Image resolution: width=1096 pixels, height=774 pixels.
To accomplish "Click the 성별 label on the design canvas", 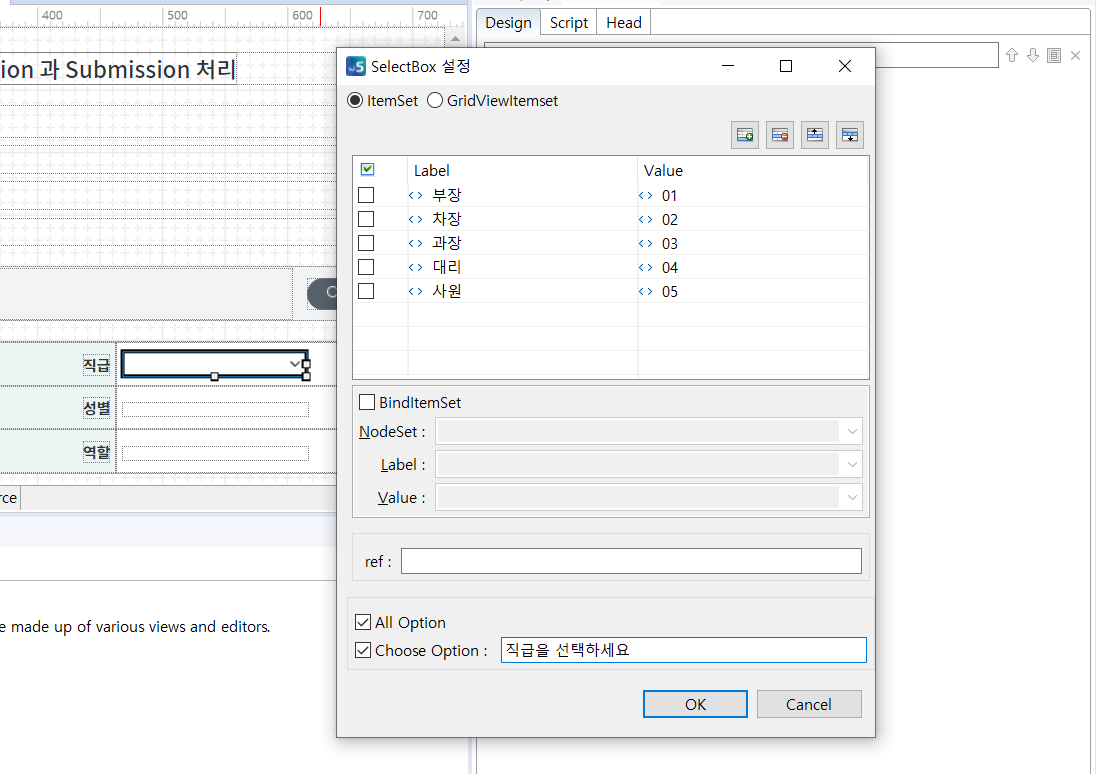I will tap(97, 408).
